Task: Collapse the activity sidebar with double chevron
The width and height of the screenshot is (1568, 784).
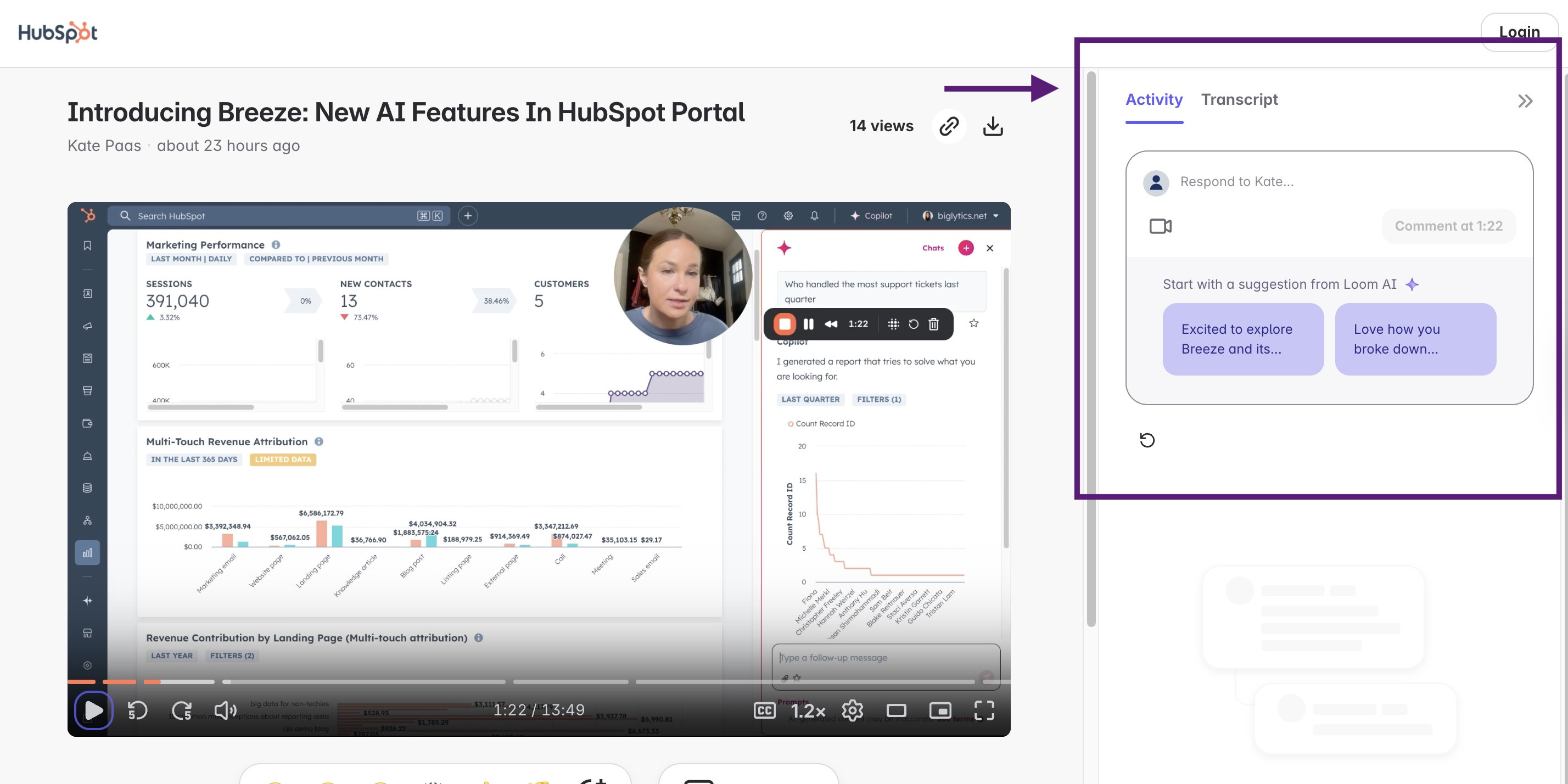Action: tap(1525, 101)
